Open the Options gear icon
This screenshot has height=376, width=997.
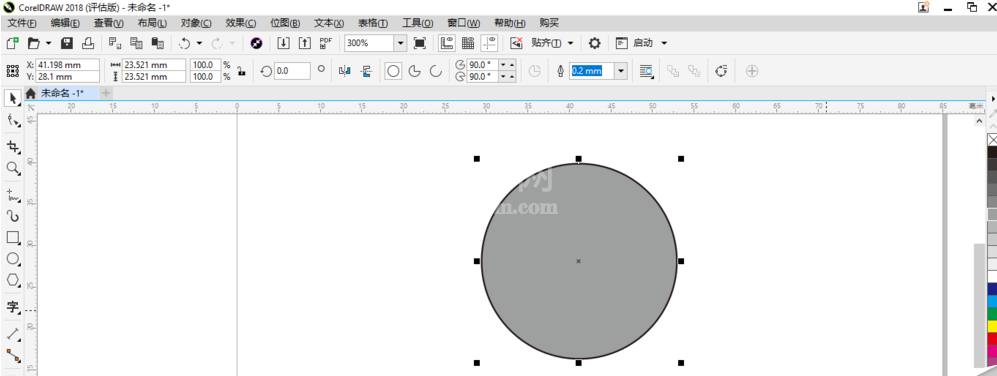pos(595,43)
